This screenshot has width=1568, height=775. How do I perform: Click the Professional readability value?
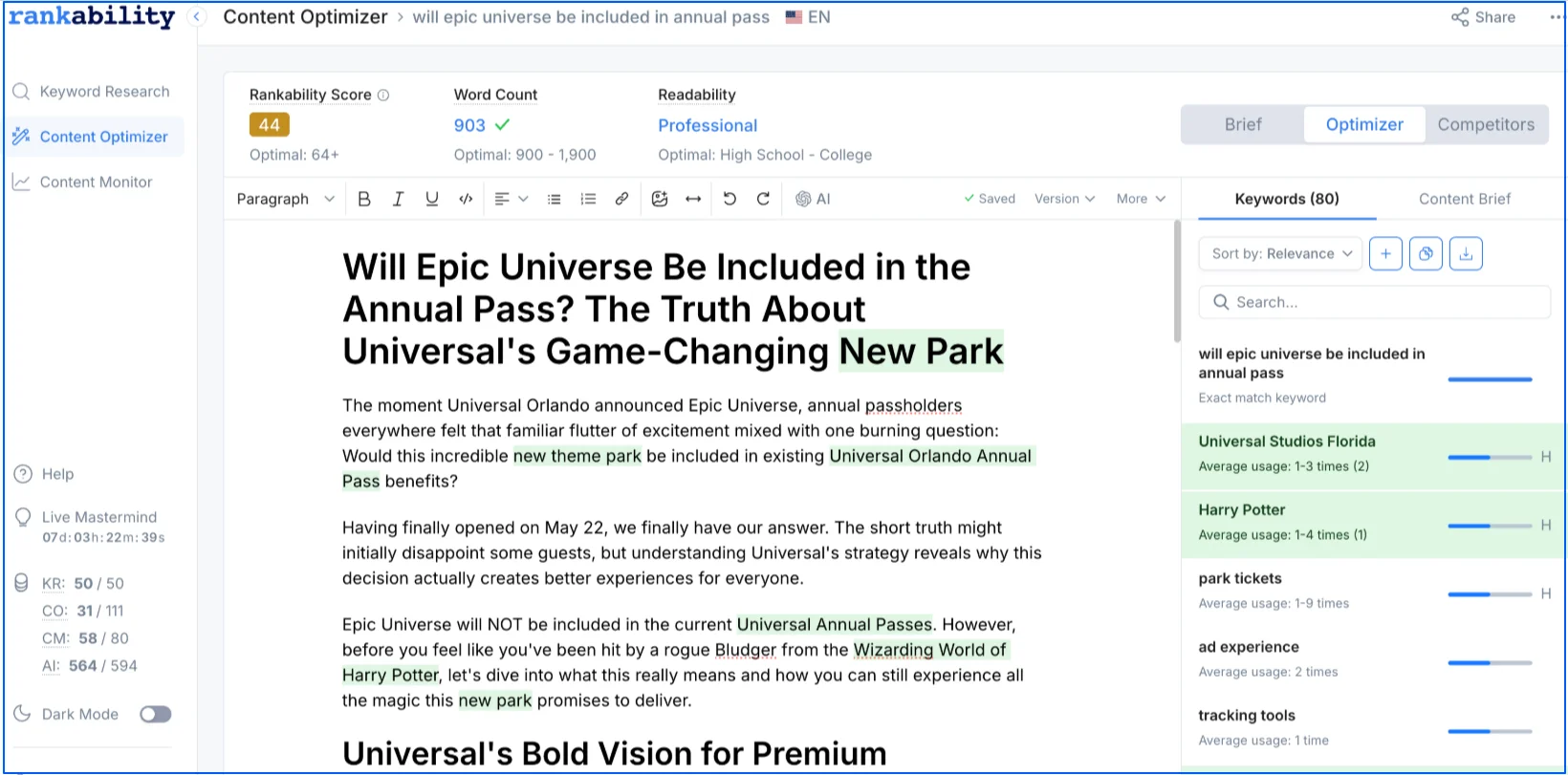pos(708,125)
